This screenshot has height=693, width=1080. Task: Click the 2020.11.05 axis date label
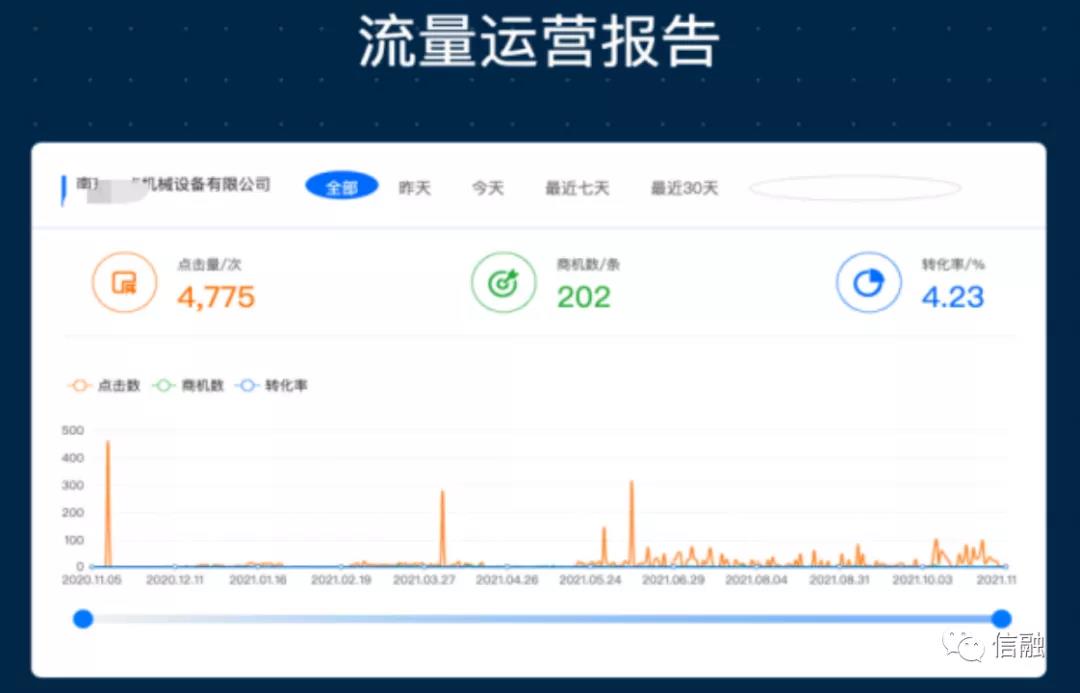[92, 580]
